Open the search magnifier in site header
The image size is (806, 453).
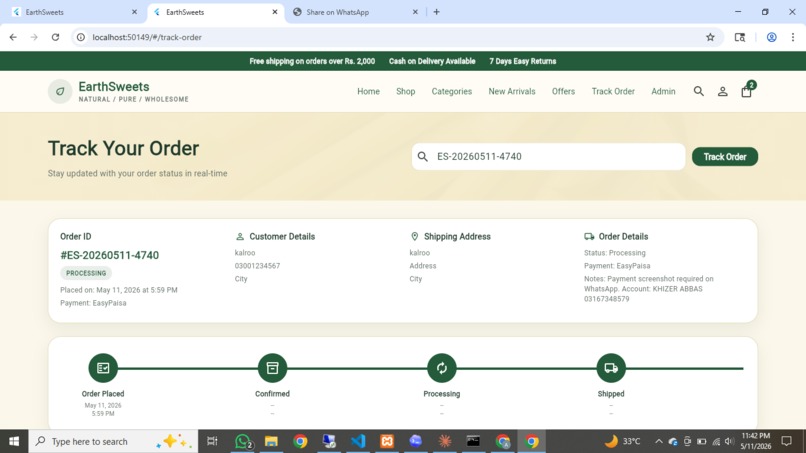tap(699, 92)
